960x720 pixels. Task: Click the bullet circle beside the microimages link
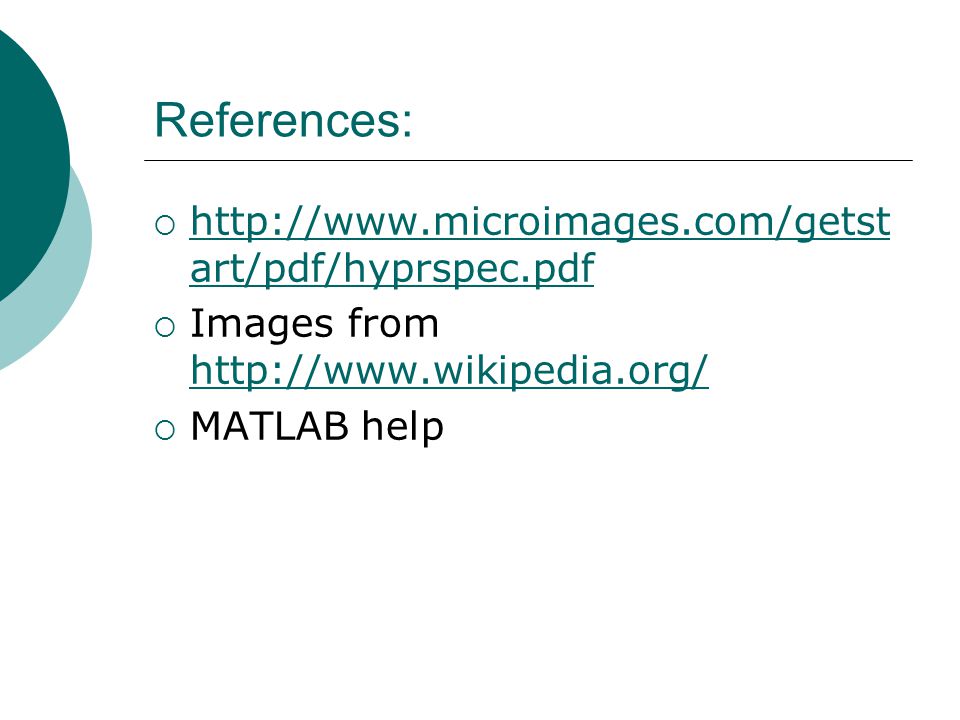click(165, 226)
